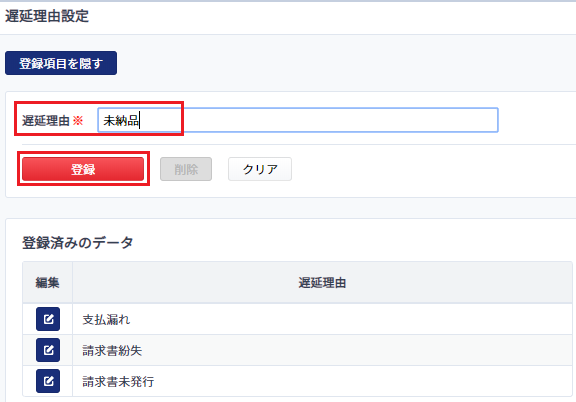This screenshot has width=576, height=402.
Task: Click edit icon for 請求書未発行 row
Action: pyautogui.click(x=48, y=381)
